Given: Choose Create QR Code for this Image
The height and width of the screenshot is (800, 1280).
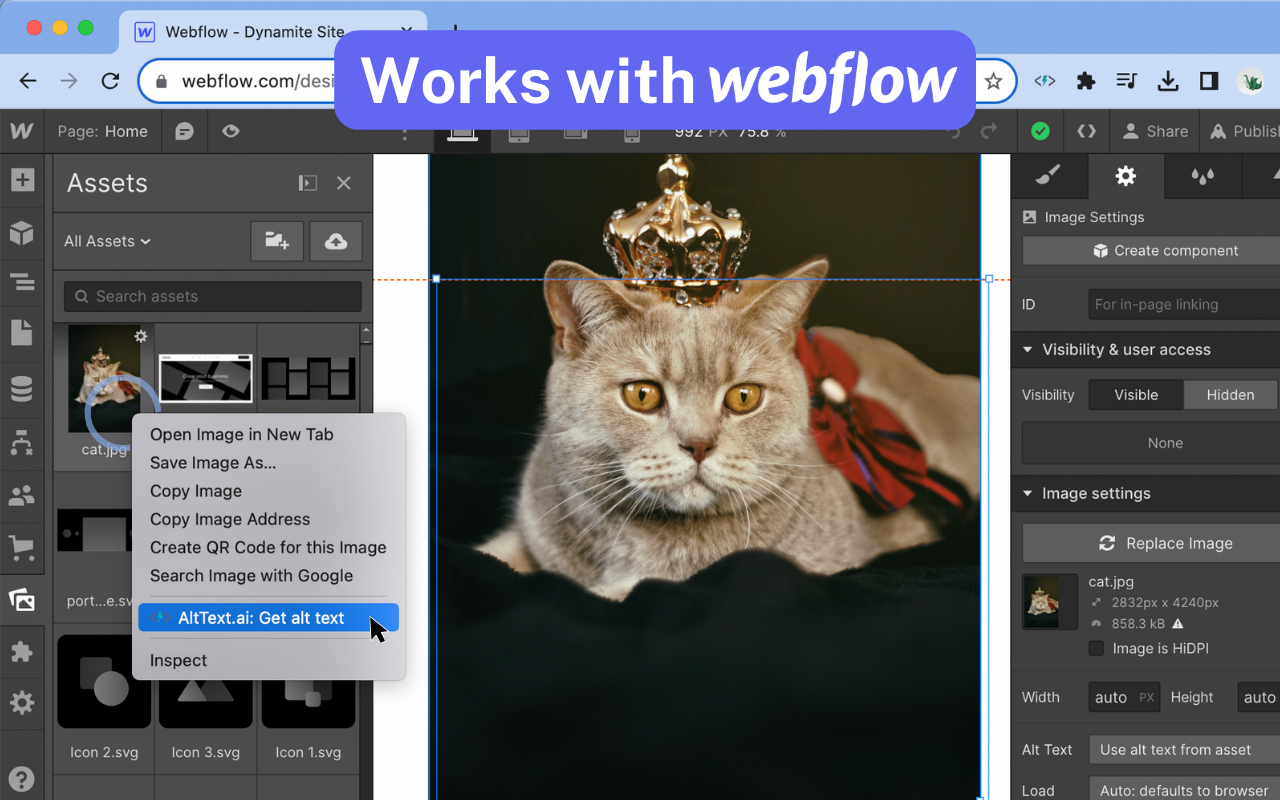Looking at the screenshot, I should coord(268,547).
